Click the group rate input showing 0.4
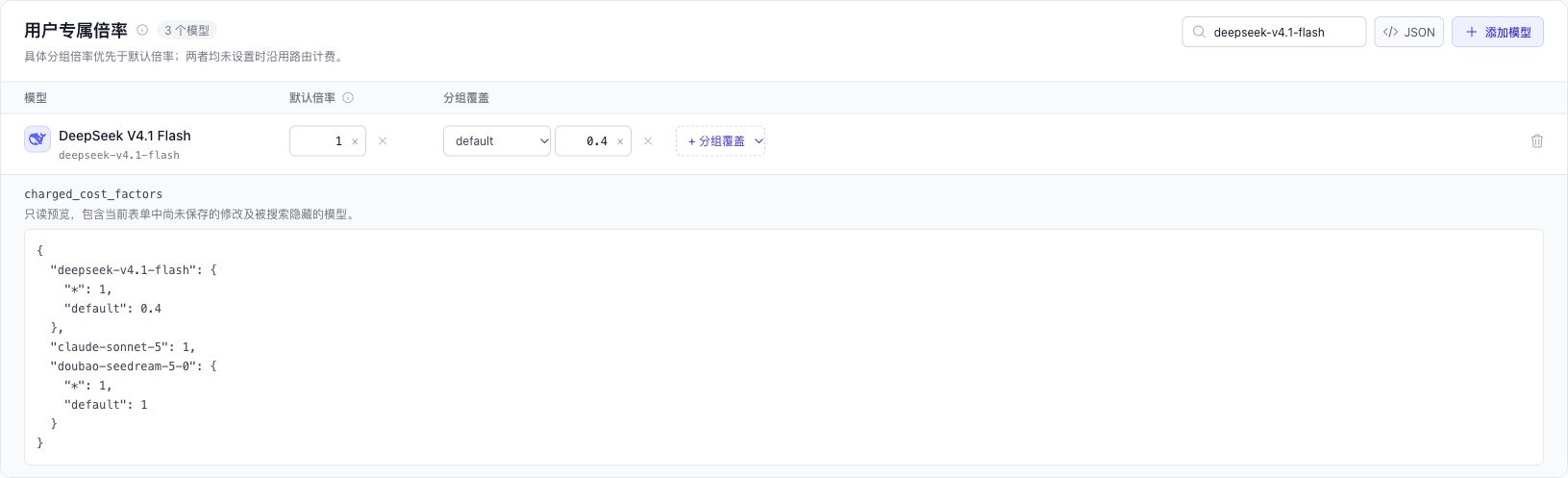Screen dimensions: 1568x478 593,140
